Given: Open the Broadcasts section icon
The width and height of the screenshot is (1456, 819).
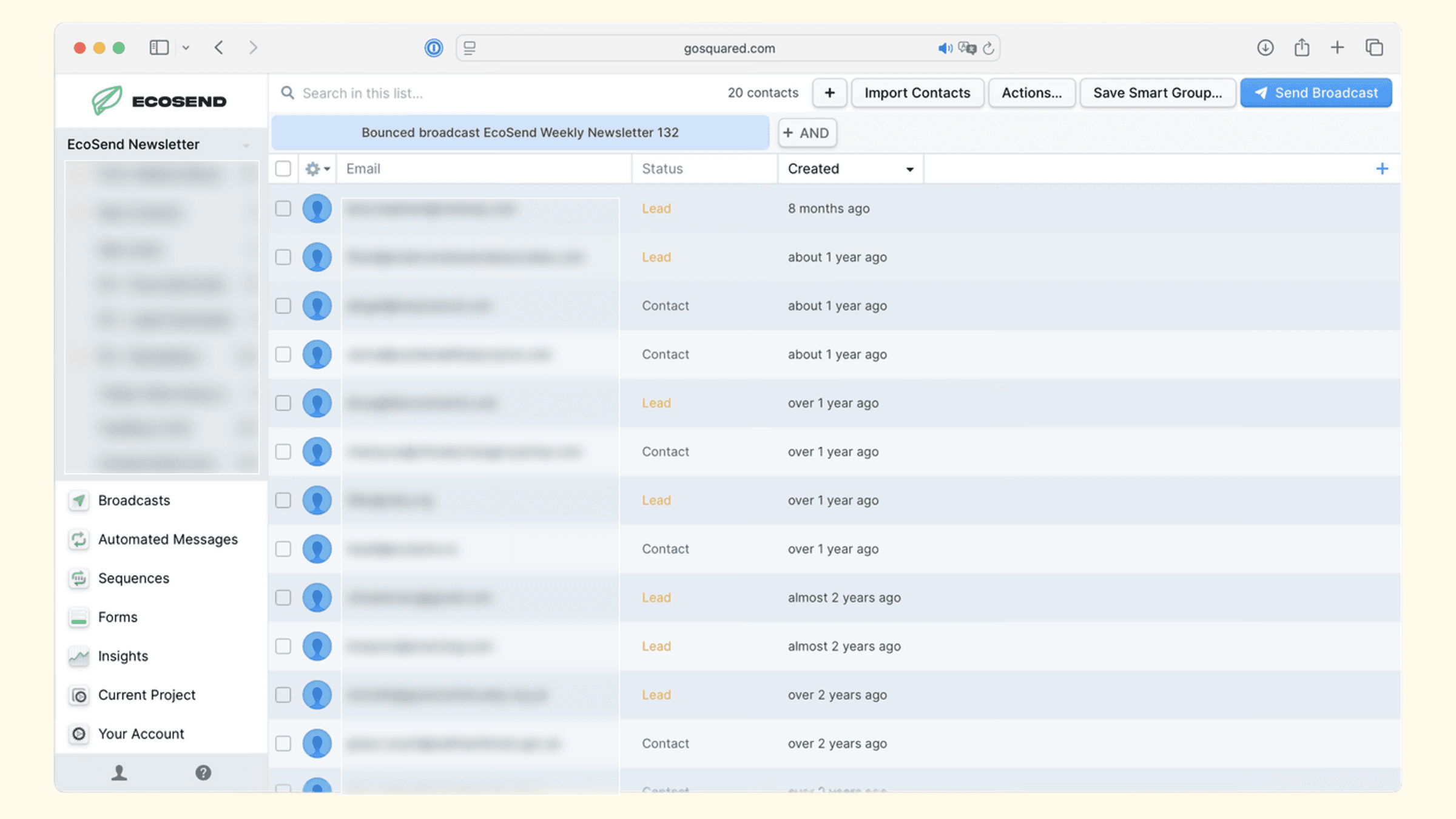Looking at the screenshot, I should coord(79,500).
